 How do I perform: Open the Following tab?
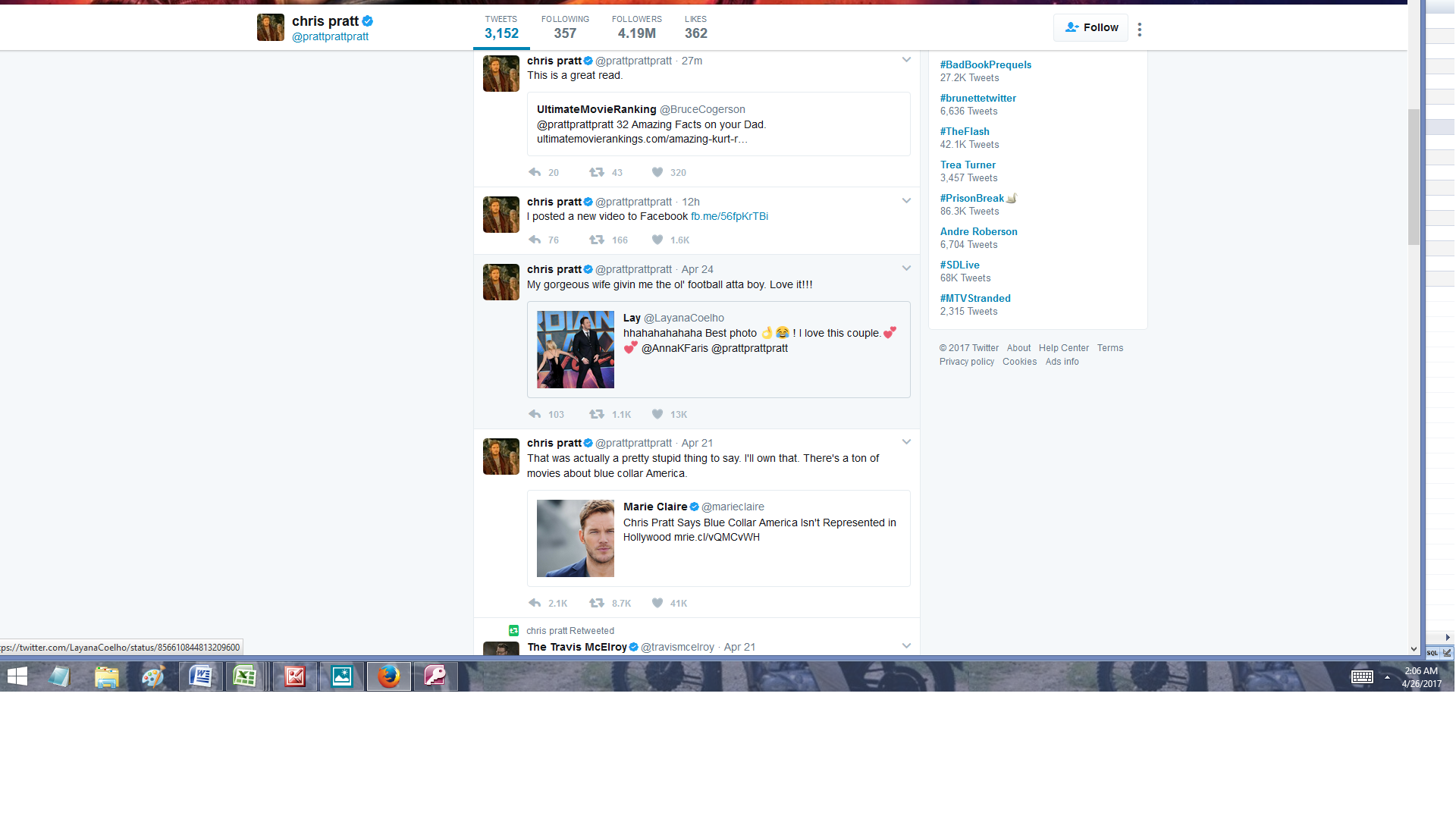click(x=565, y=27)
